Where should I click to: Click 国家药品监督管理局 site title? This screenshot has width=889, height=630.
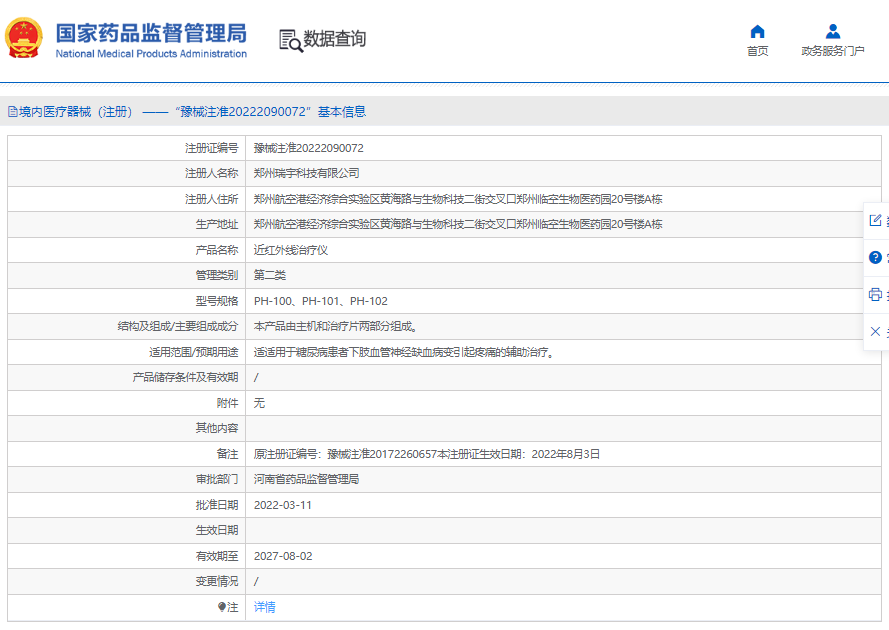(x=151, y=33)
